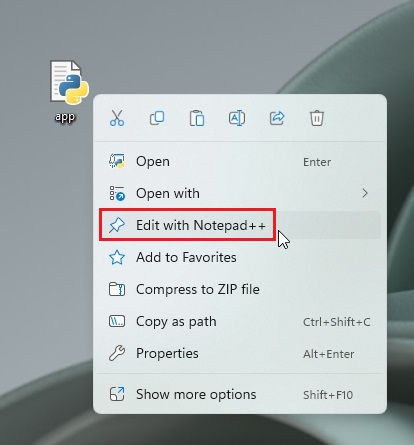Screen dimensions: 414x445
Task: Choose Open from the context menu
Action: [240, 162]
